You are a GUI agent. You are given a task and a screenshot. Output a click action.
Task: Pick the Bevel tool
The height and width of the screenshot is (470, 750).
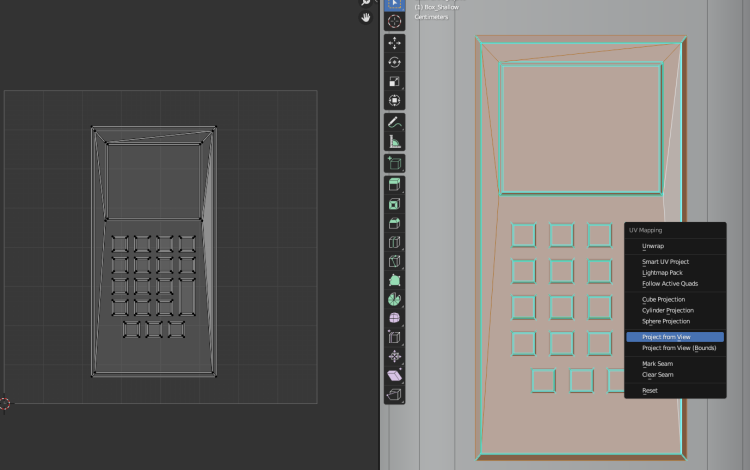pyautogui.click(x=394, y=223)
